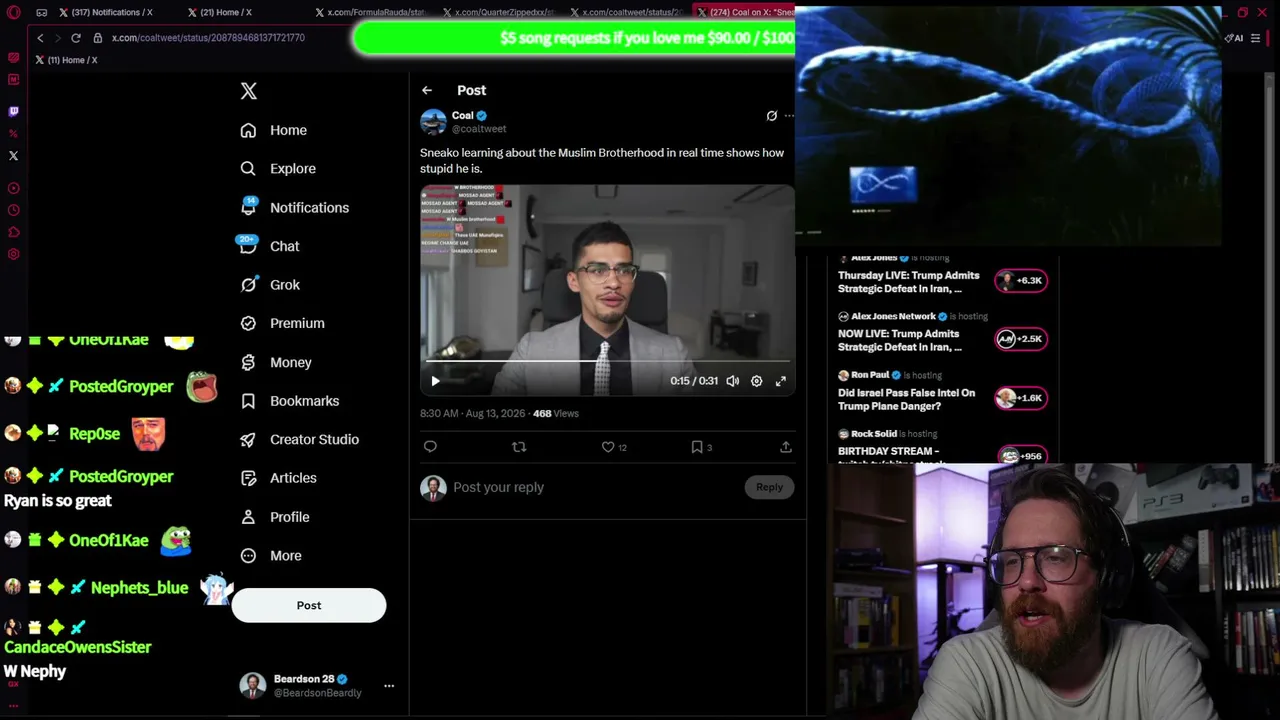Expand the video to fullscreen
Image resolution: width=1280 pixels, height=720 pixels.
click(x=781, y=381)
